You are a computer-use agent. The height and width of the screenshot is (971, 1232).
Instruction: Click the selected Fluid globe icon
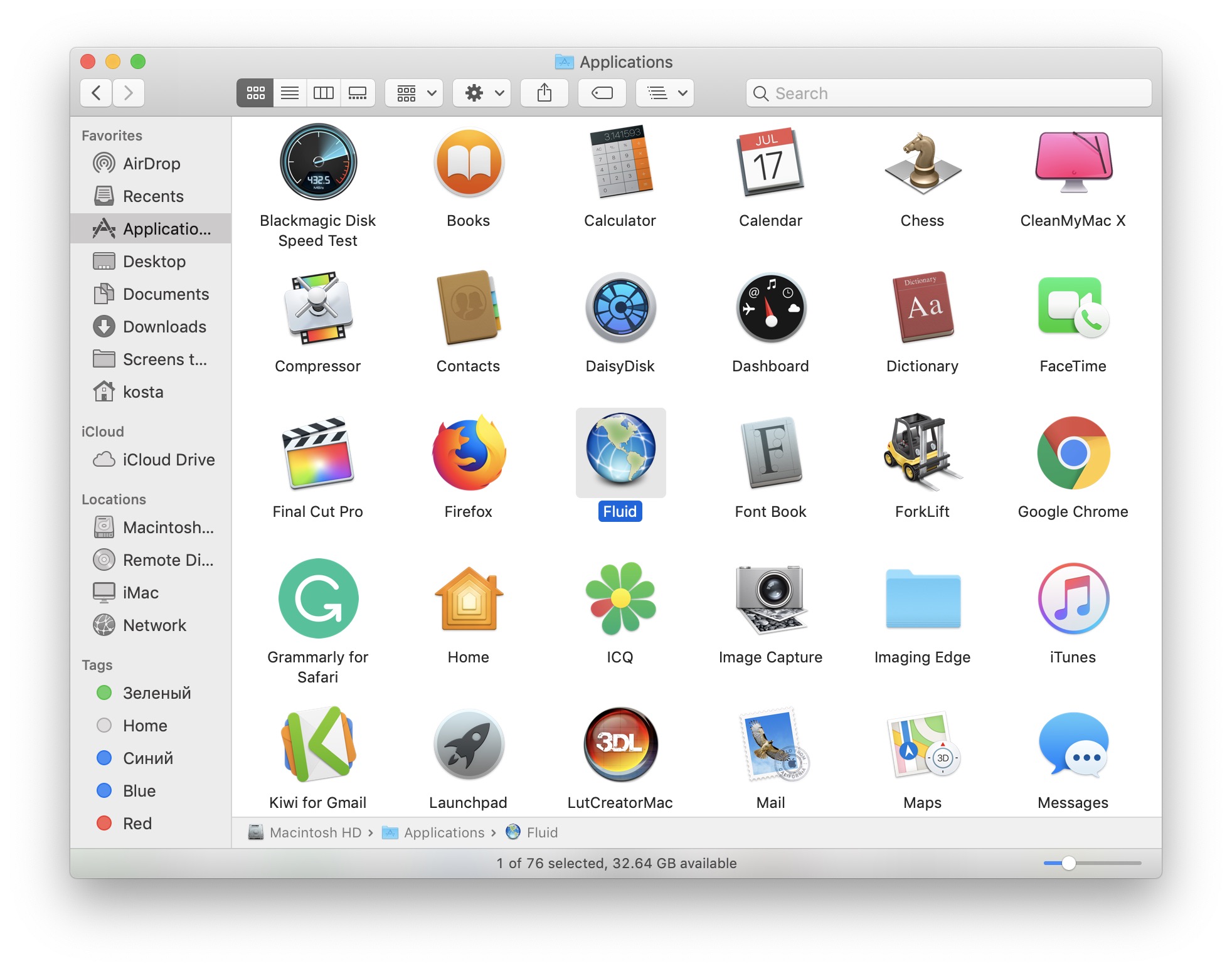[620, 450]
